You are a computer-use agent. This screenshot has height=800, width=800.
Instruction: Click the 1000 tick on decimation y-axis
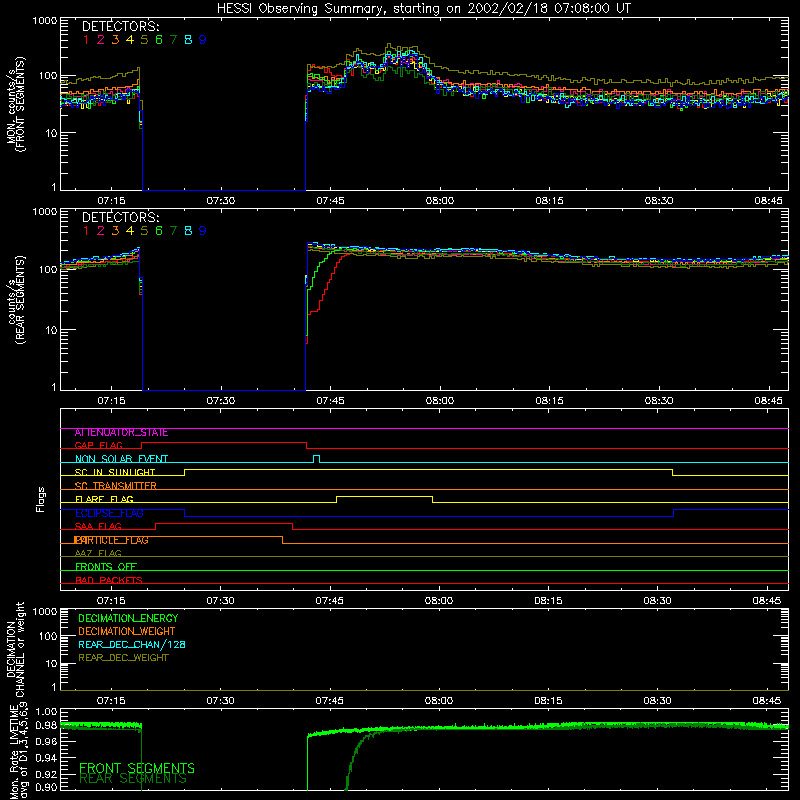(45, 611)
